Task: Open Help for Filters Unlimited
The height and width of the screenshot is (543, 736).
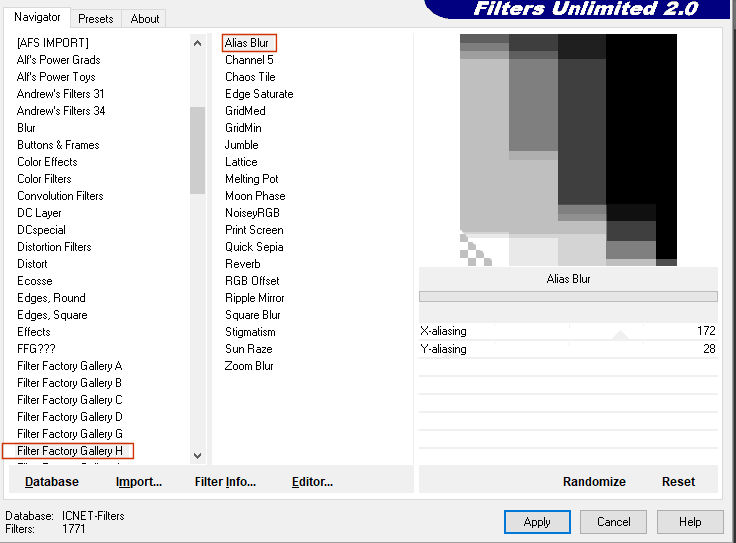Action: (x=690, y=522)
